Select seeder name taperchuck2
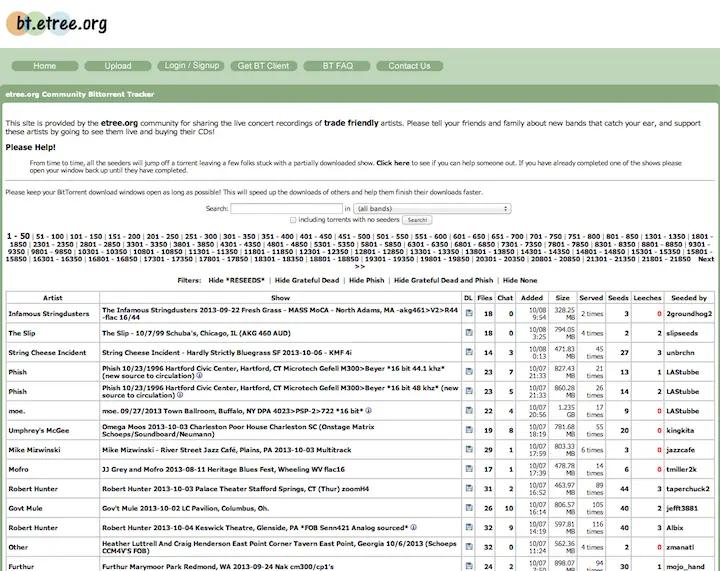 pyautogui.click(x=688, y=489)
